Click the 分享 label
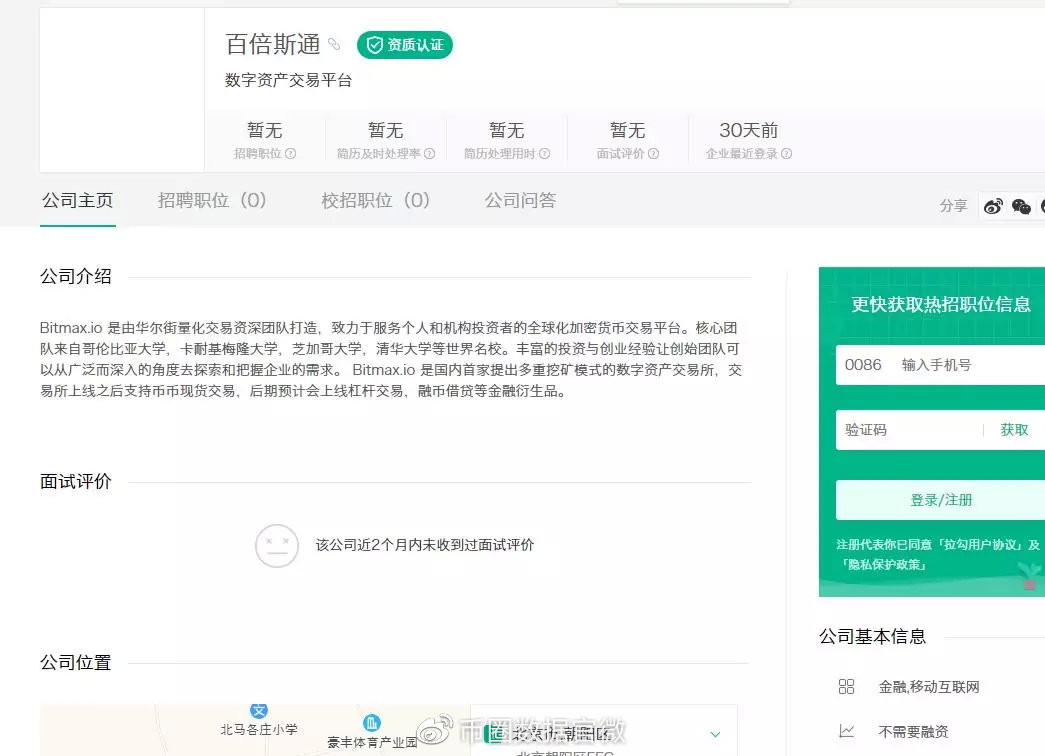 pos(953,206)
